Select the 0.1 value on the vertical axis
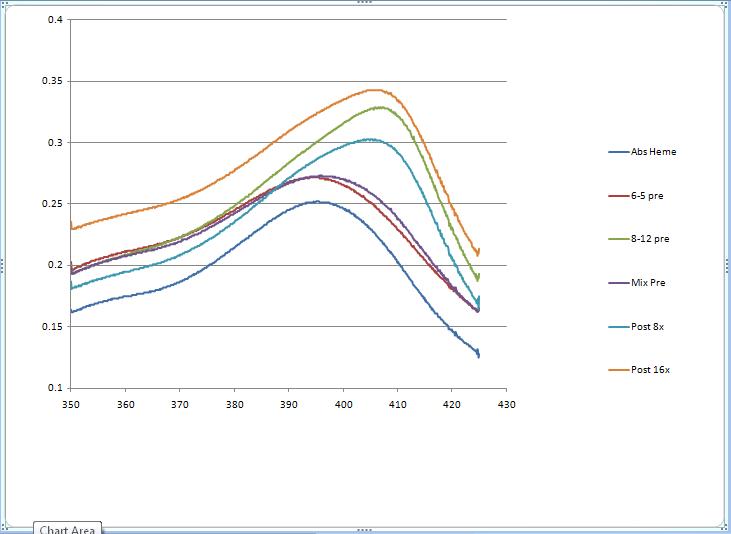The image size is (731, 534). point(56,387)
